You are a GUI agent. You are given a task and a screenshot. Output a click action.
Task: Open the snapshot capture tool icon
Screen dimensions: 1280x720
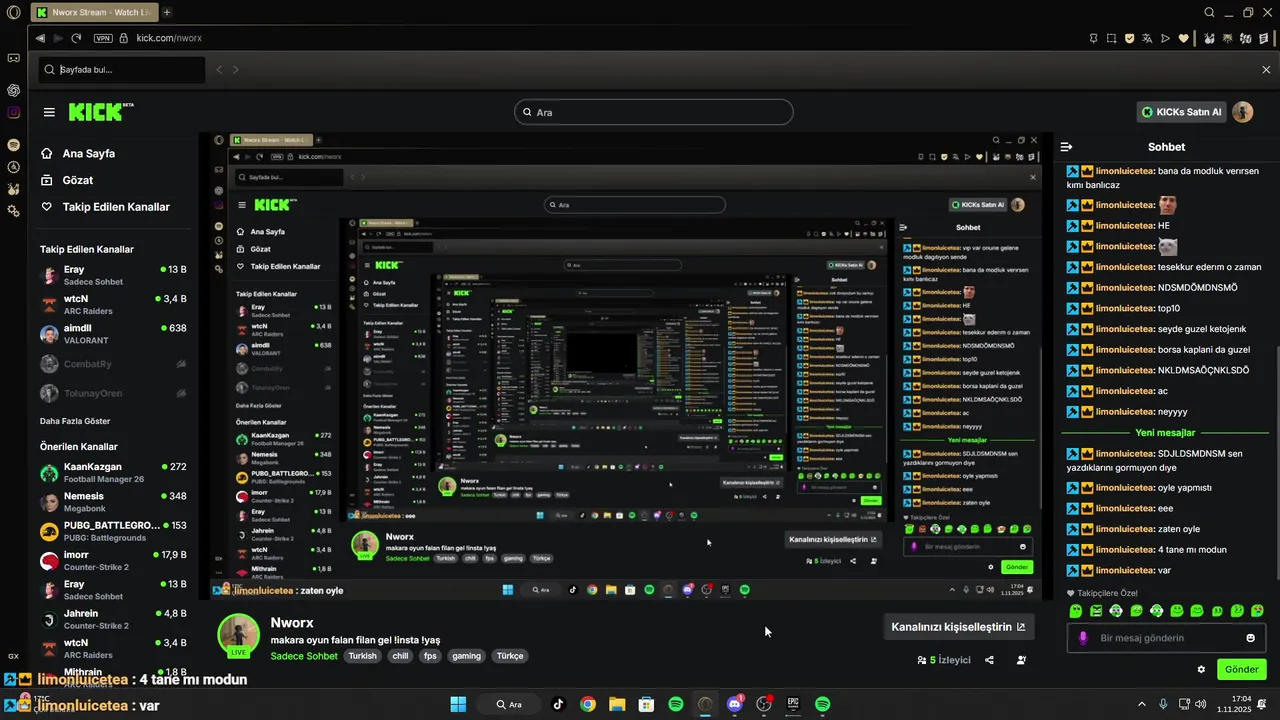(1111, 38)
